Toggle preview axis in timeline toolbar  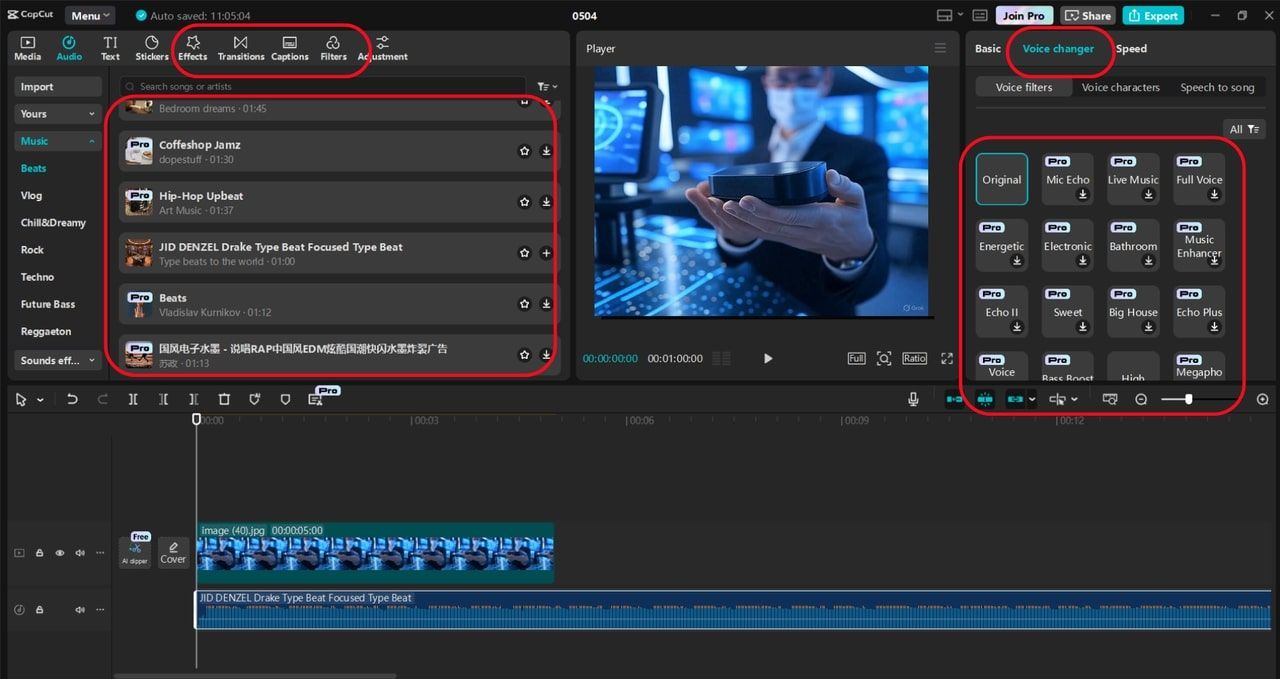1057,399
